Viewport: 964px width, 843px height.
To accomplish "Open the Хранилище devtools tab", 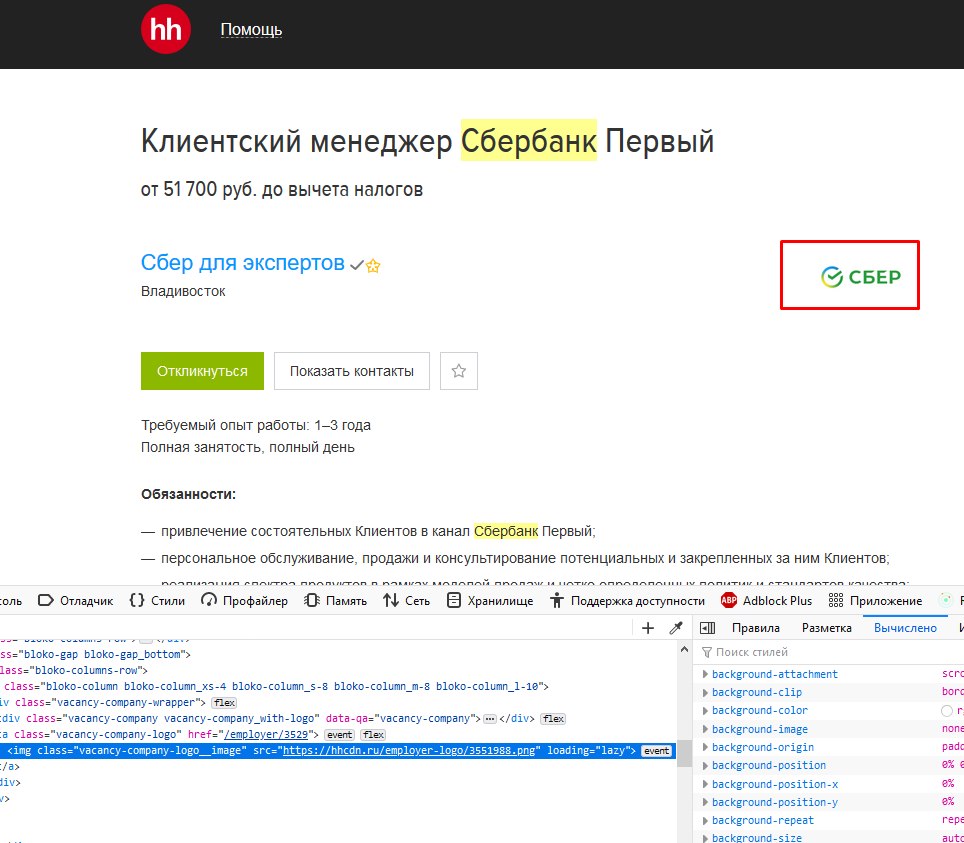I will (490, 601).
